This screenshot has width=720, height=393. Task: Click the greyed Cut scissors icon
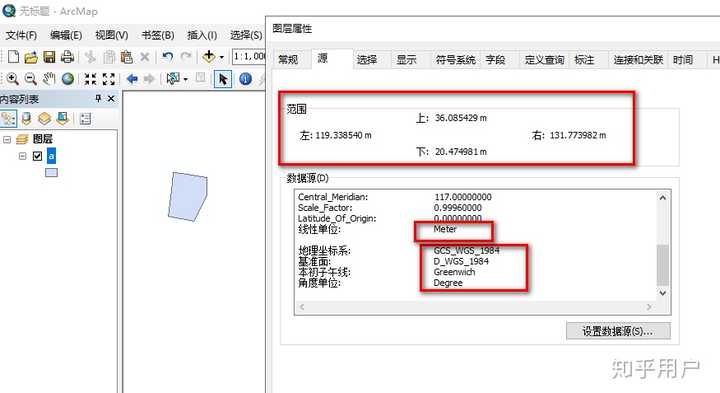point(91,57)
